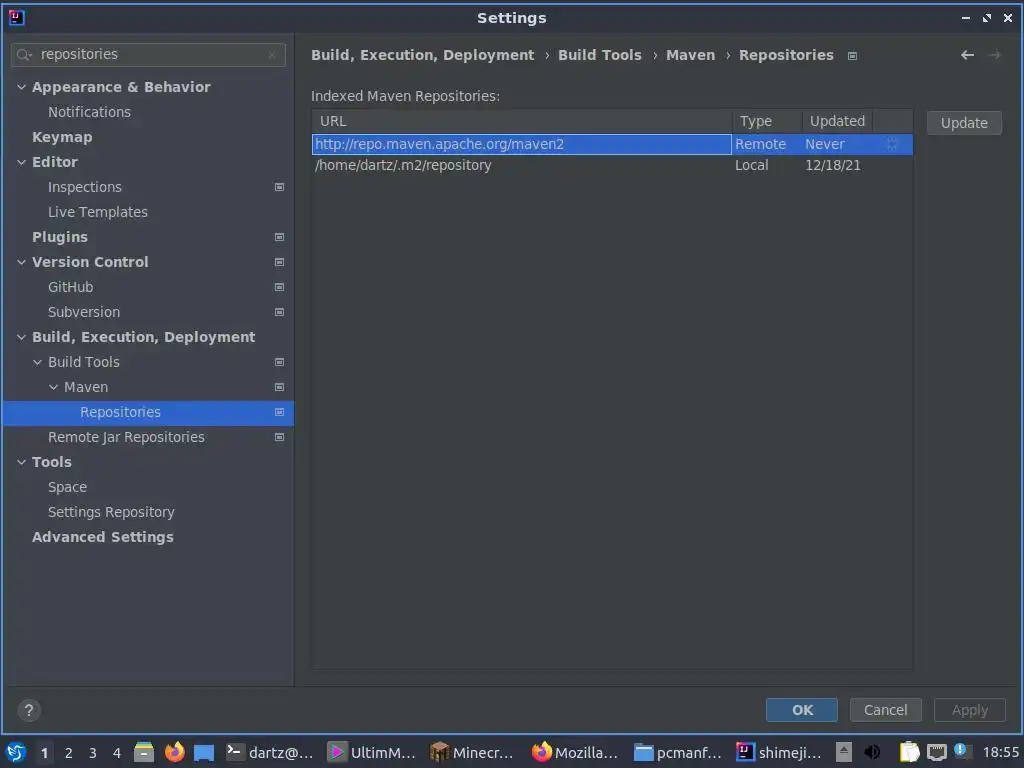Open the help question mark button

pyautogui.click(x=29, y=711)
